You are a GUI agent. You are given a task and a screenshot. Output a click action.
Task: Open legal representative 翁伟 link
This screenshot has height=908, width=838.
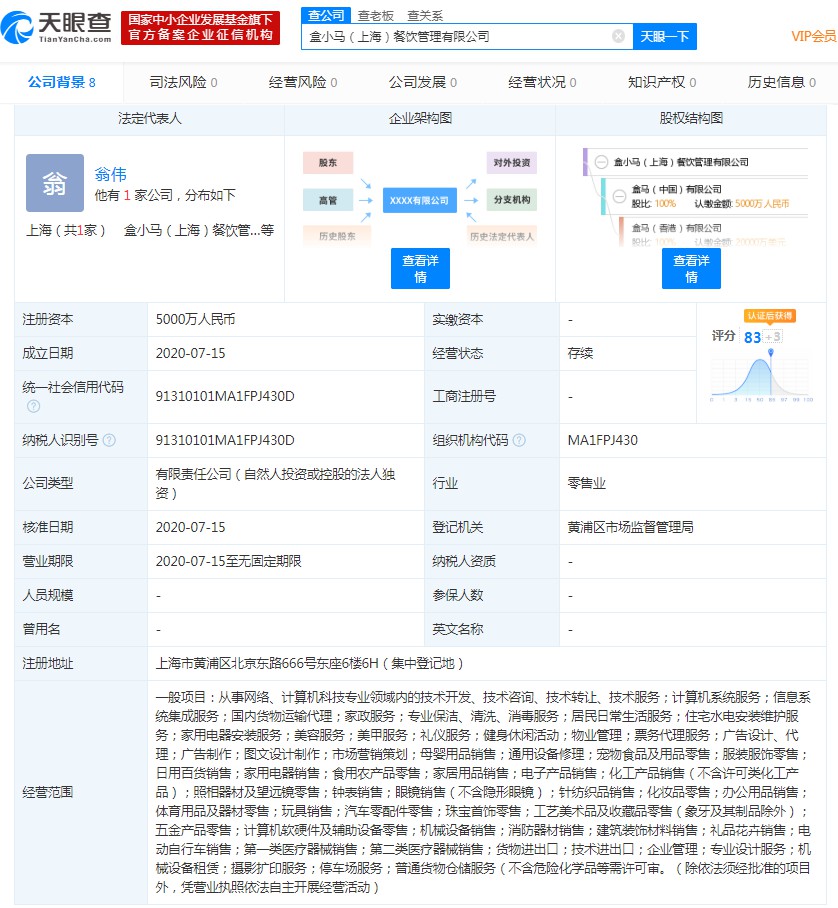click(110, 174)
